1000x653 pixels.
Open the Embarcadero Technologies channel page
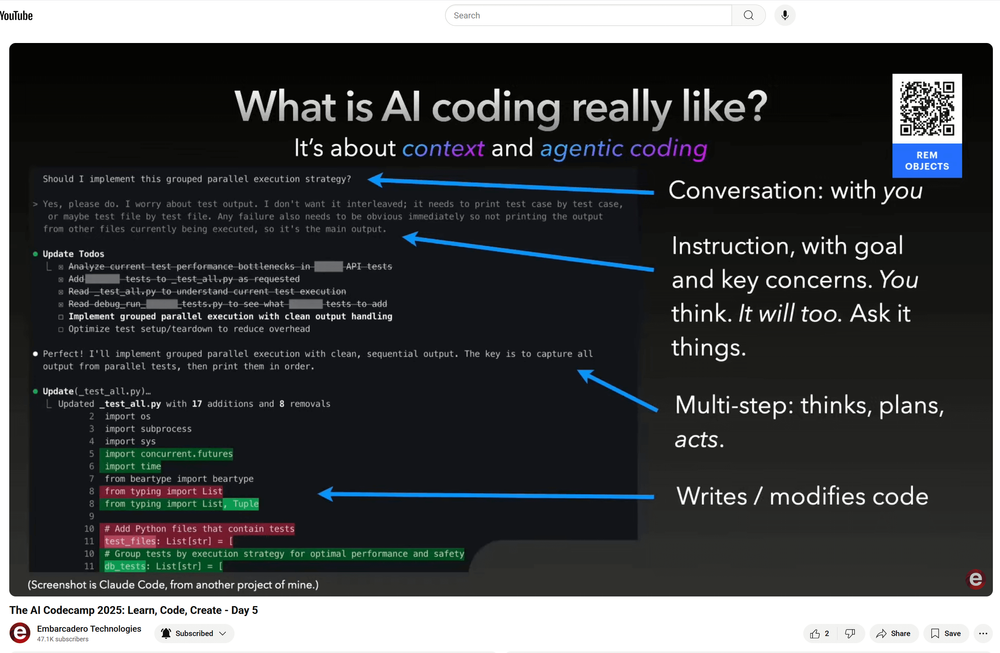[89, 628]
